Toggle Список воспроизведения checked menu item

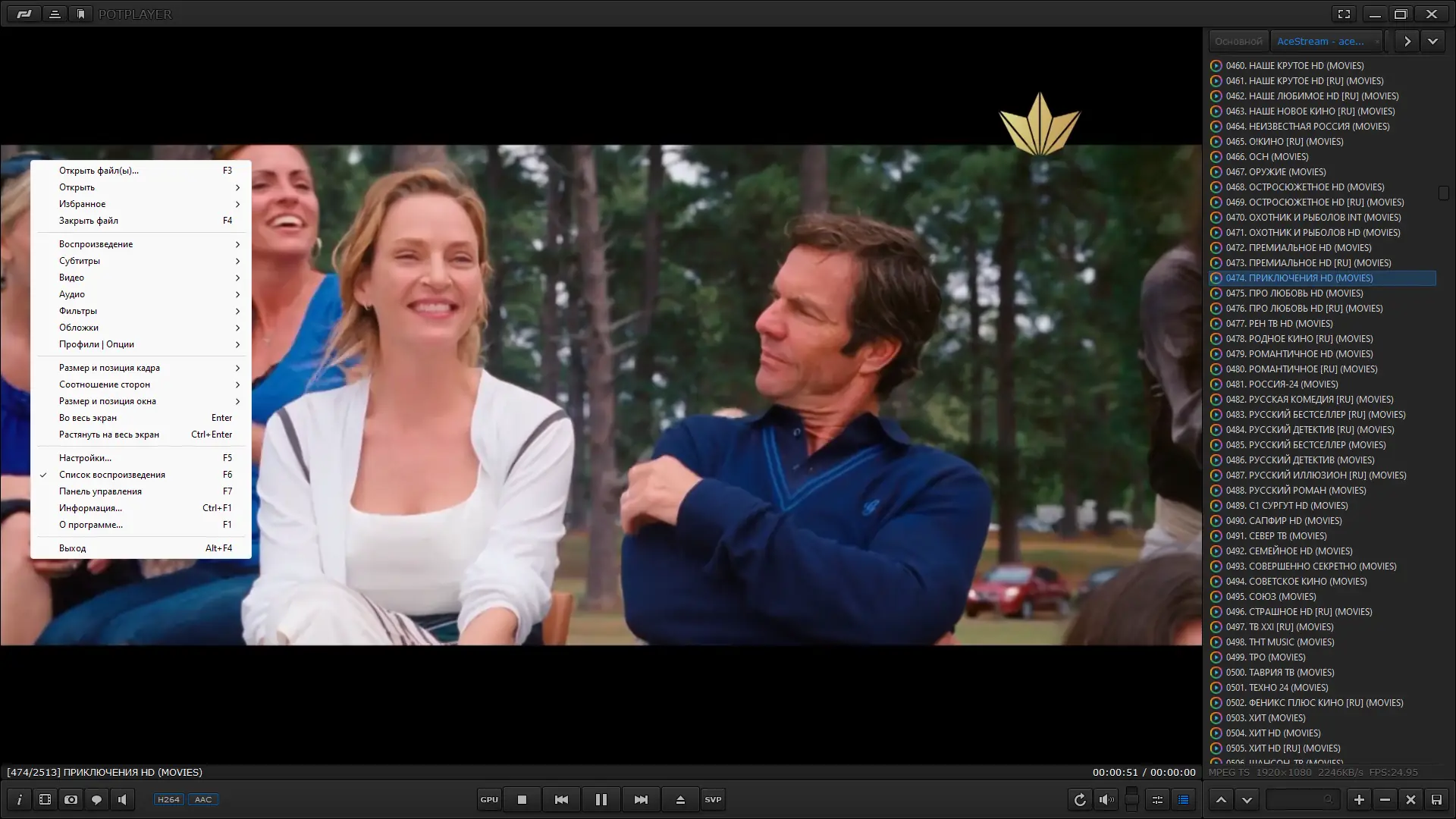point(112,475)
